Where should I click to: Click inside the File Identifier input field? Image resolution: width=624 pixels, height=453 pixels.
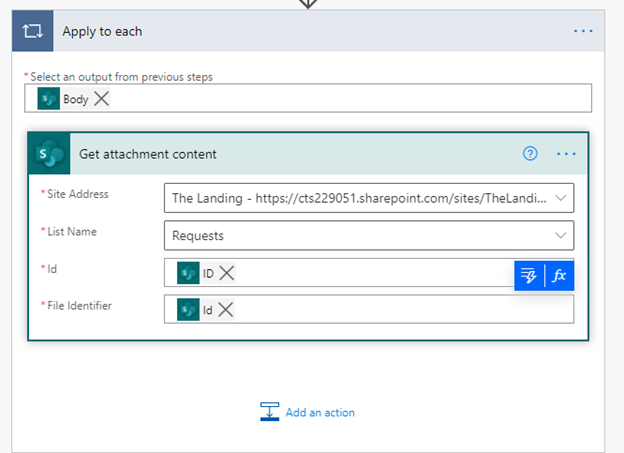coord(369,309)
